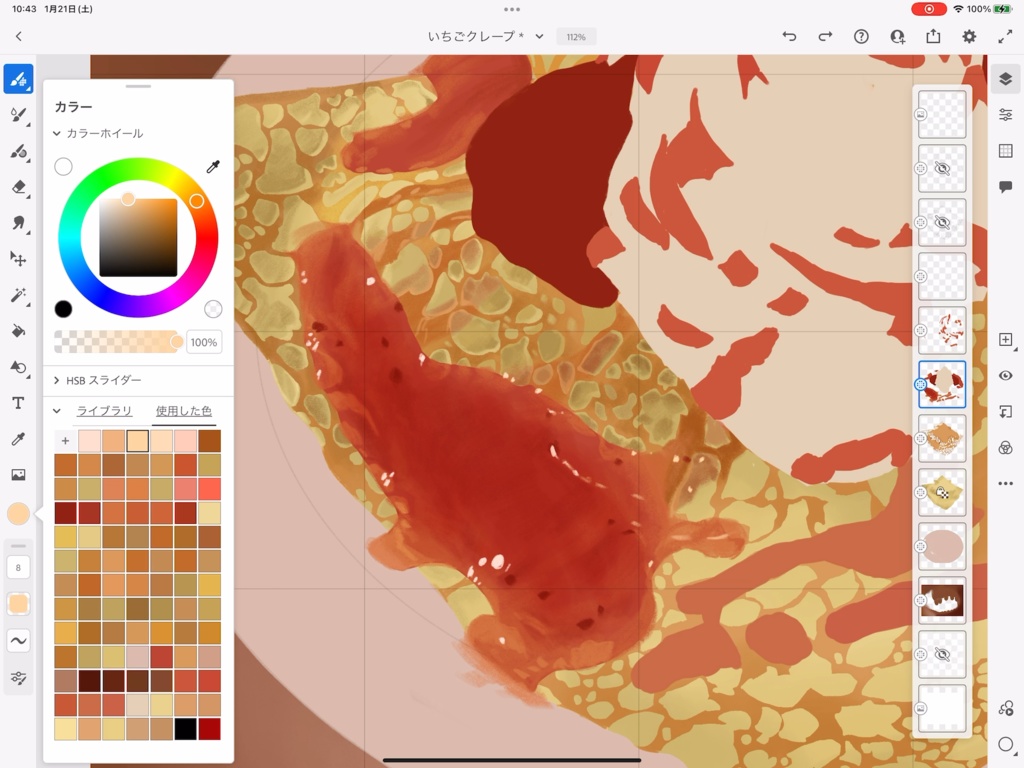The width and height of the screenshot is (1024, 768).
Task: Edit brush size value 8
Action: pyautogui.click(x=18, y=568)
